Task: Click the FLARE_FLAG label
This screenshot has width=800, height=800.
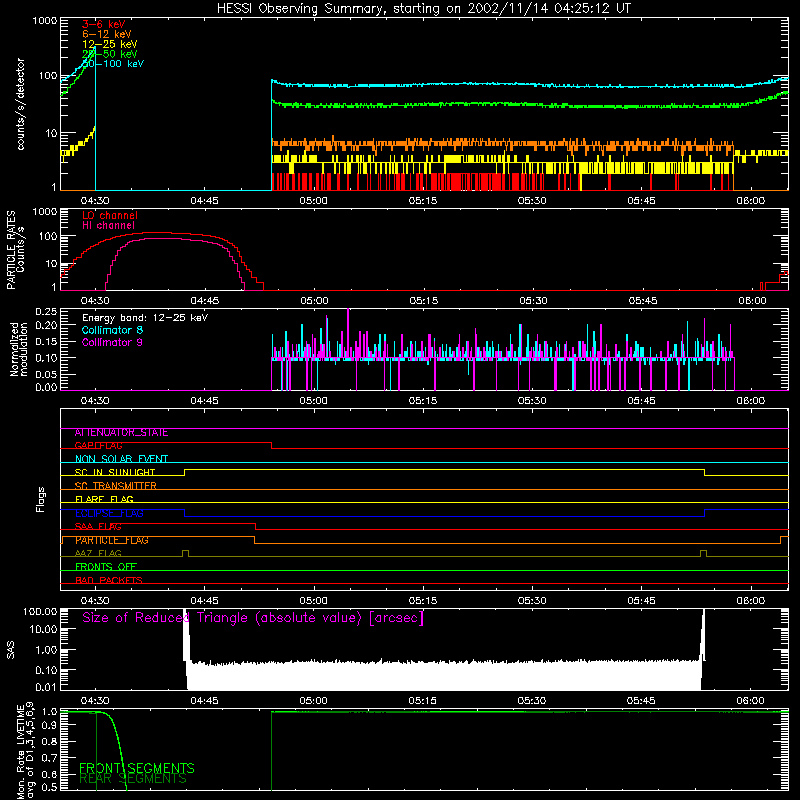Action: click(104, 499)
